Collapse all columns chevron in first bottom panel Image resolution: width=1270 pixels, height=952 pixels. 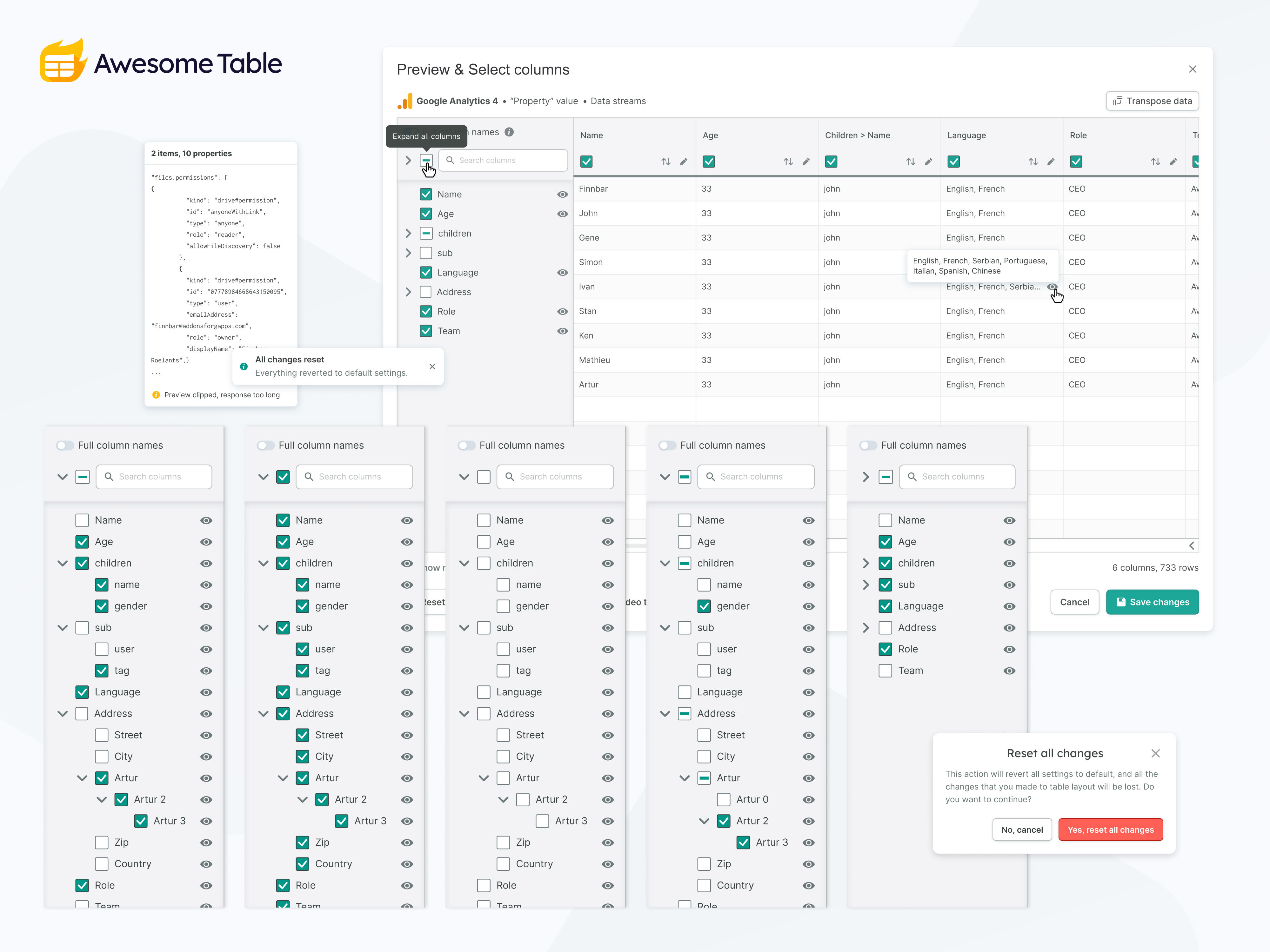[x=63, y=476]
